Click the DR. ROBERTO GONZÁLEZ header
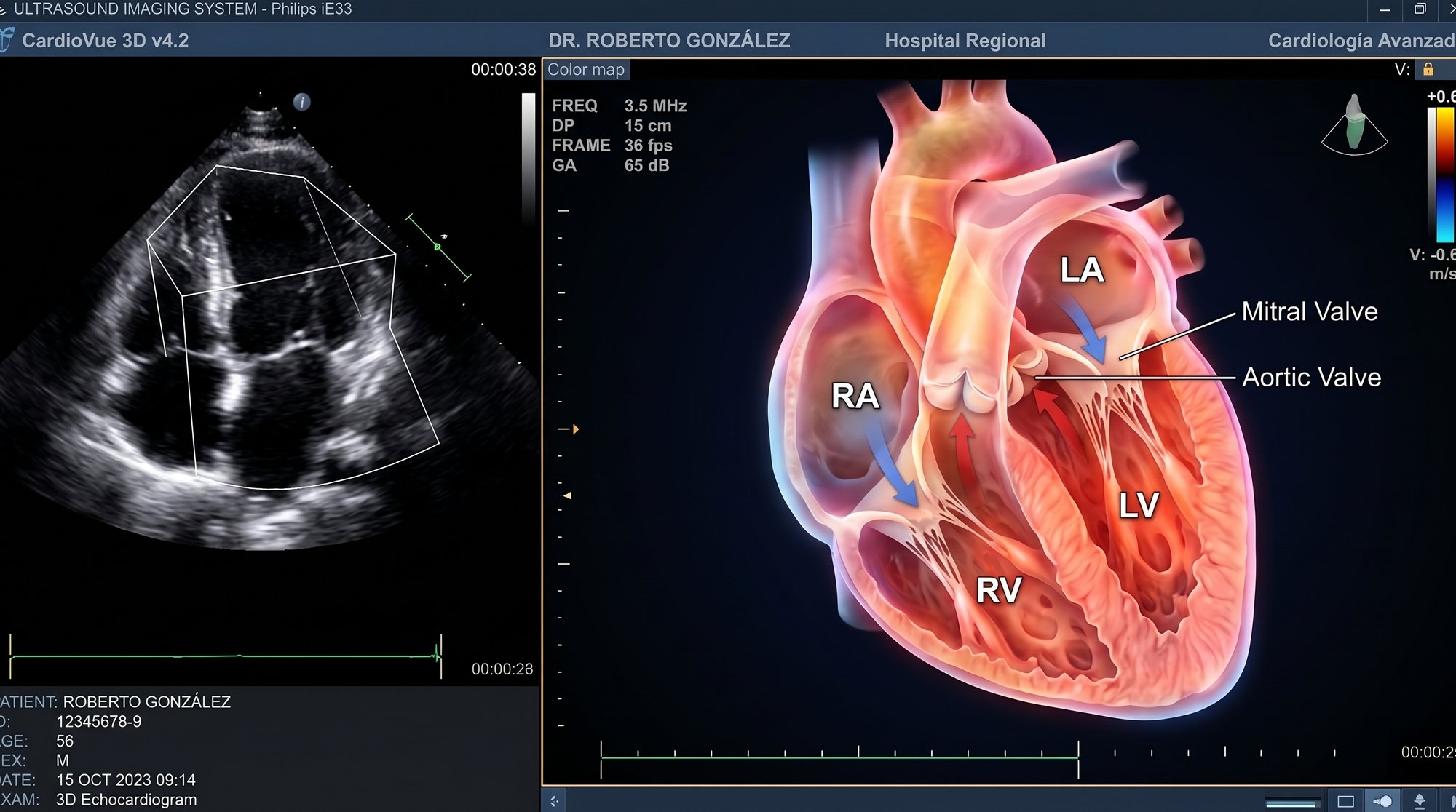Image resolution: width=1456 pixels, height=812 pixels. [669, 41]
